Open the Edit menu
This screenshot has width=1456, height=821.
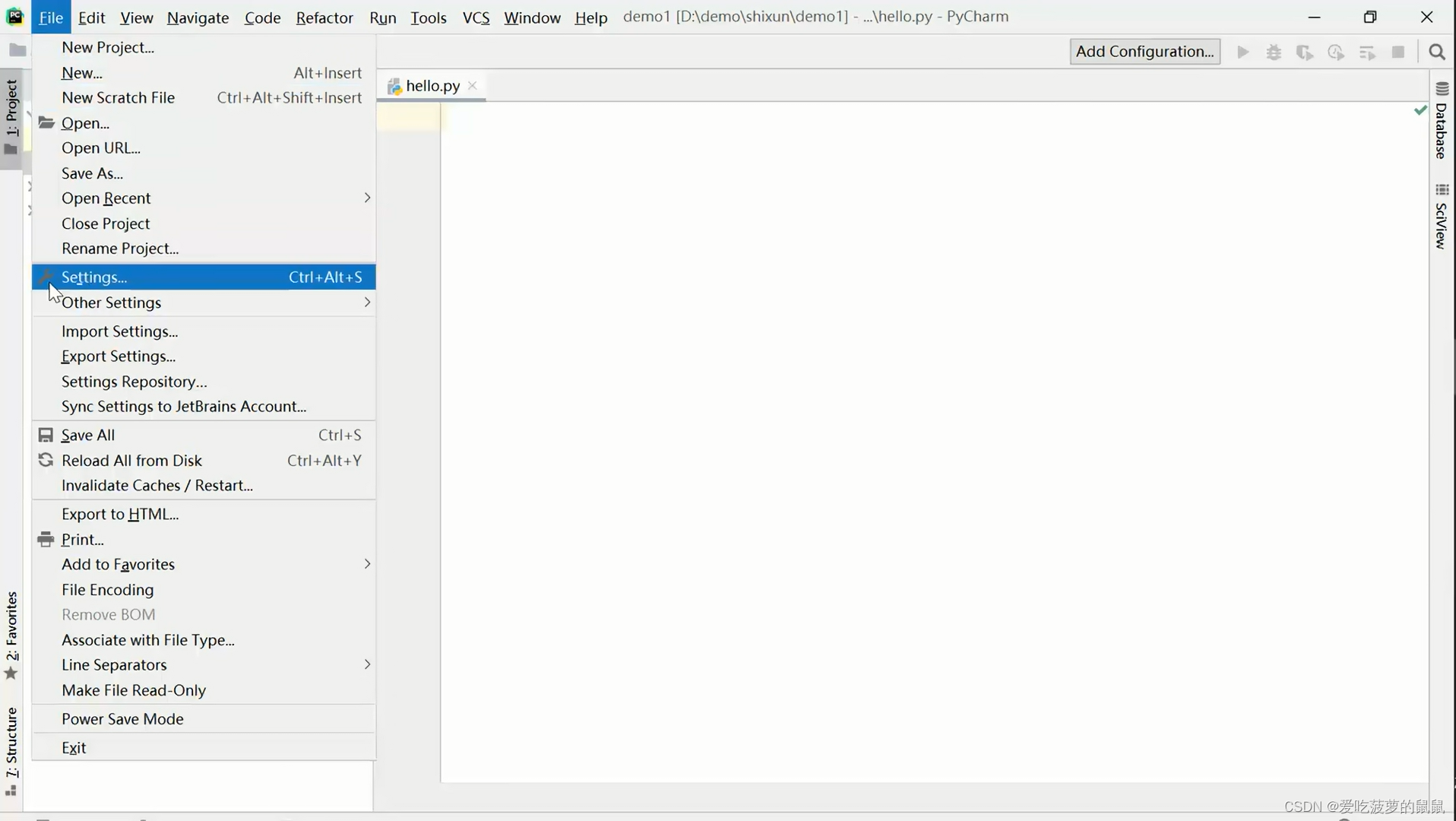(x=91, y=17)
